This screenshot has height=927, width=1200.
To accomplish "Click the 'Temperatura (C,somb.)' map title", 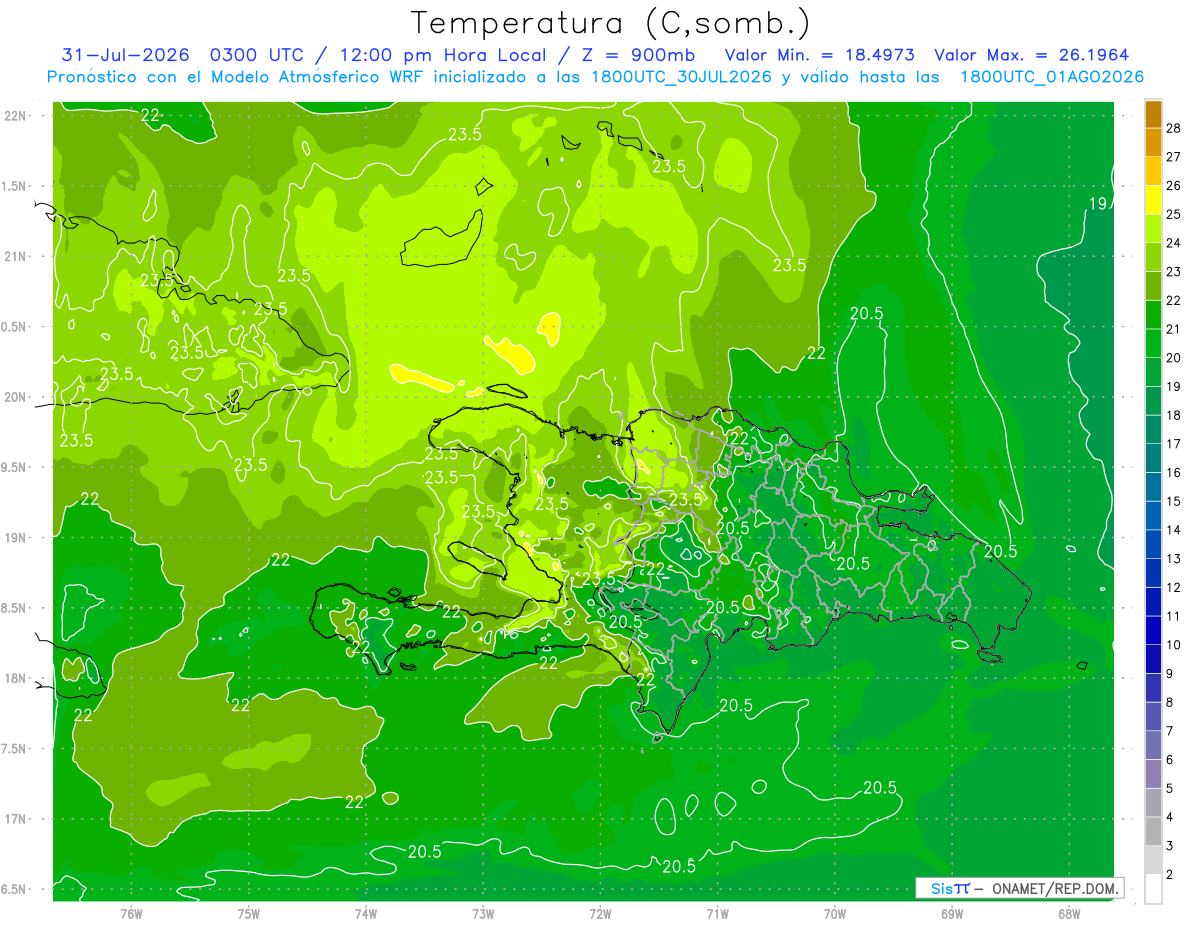I will coord(610,24).
